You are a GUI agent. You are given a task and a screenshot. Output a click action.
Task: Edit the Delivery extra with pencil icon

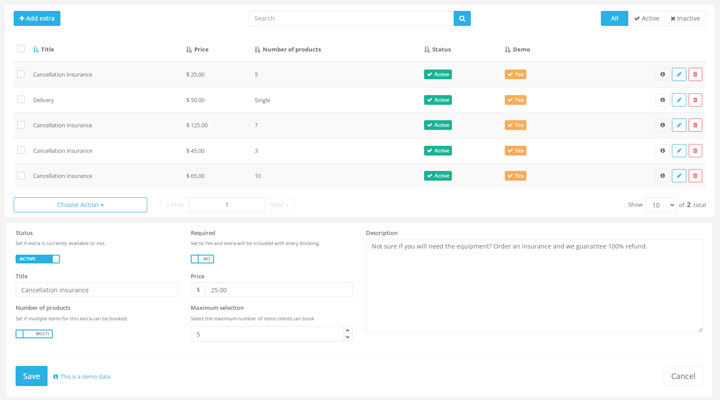click(679, 100)
